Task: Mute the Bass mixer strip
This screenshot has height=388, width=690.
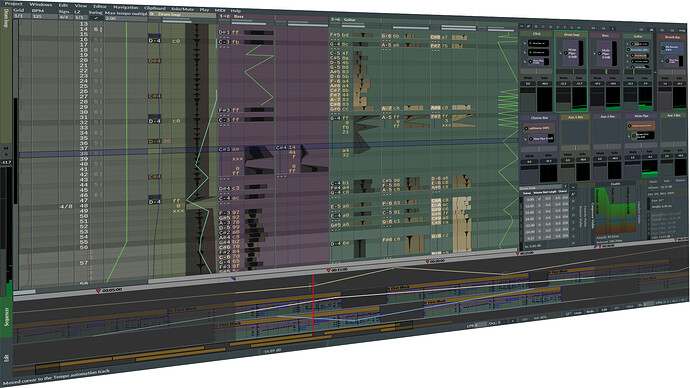Action: tap(597, 78)
